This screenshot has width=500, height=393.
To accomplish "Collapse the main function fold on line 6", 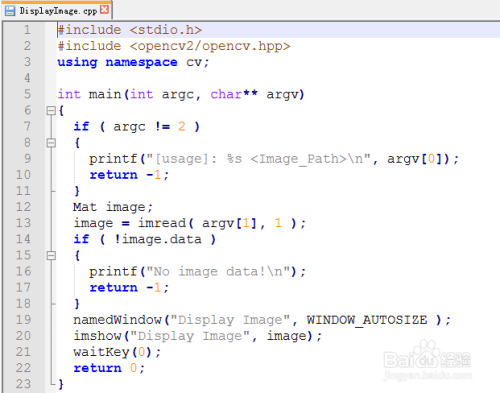I will pos(51,110).
